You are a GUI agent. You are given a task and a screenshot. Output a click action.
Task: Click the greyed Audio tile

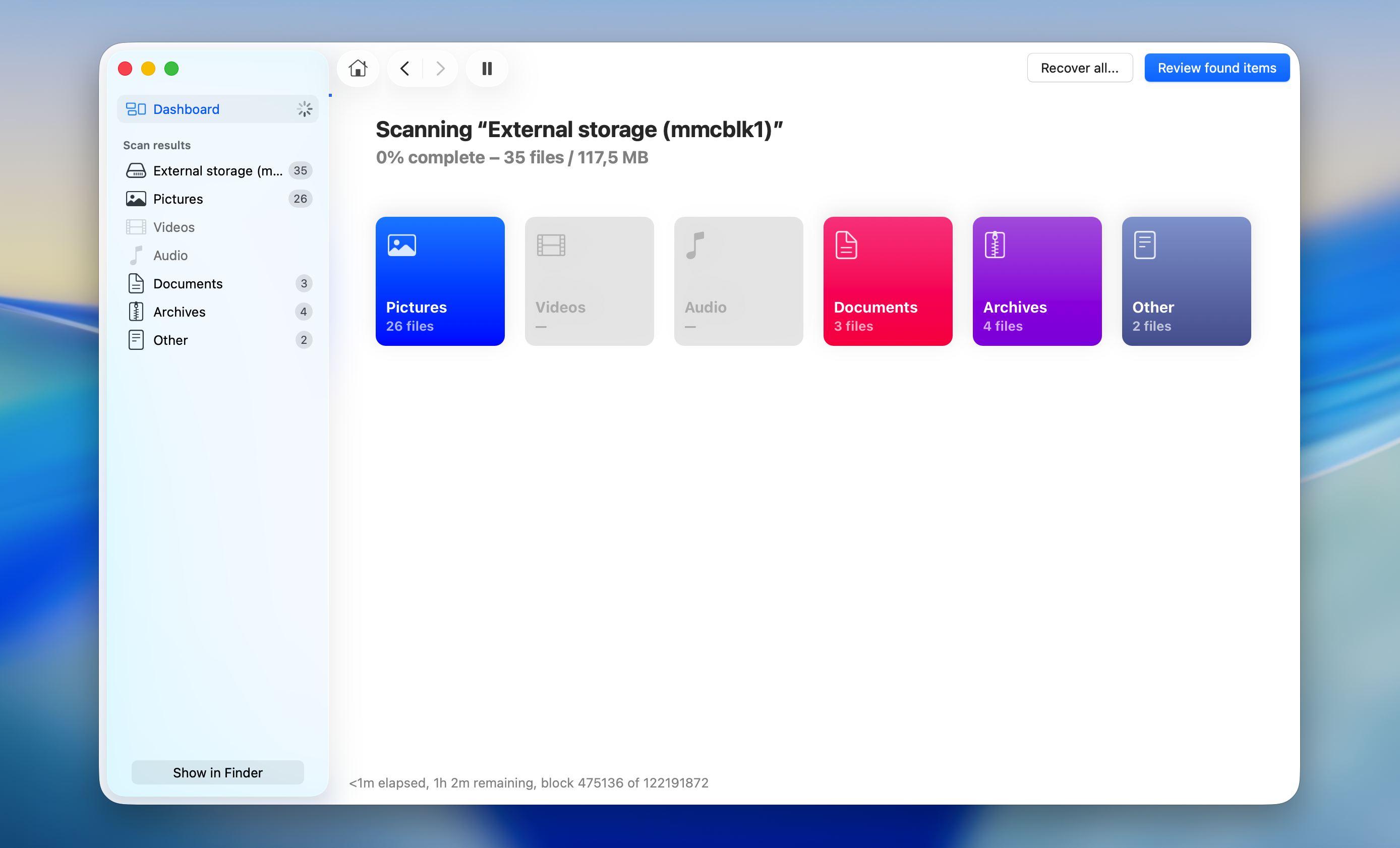[x=738, y=281]
